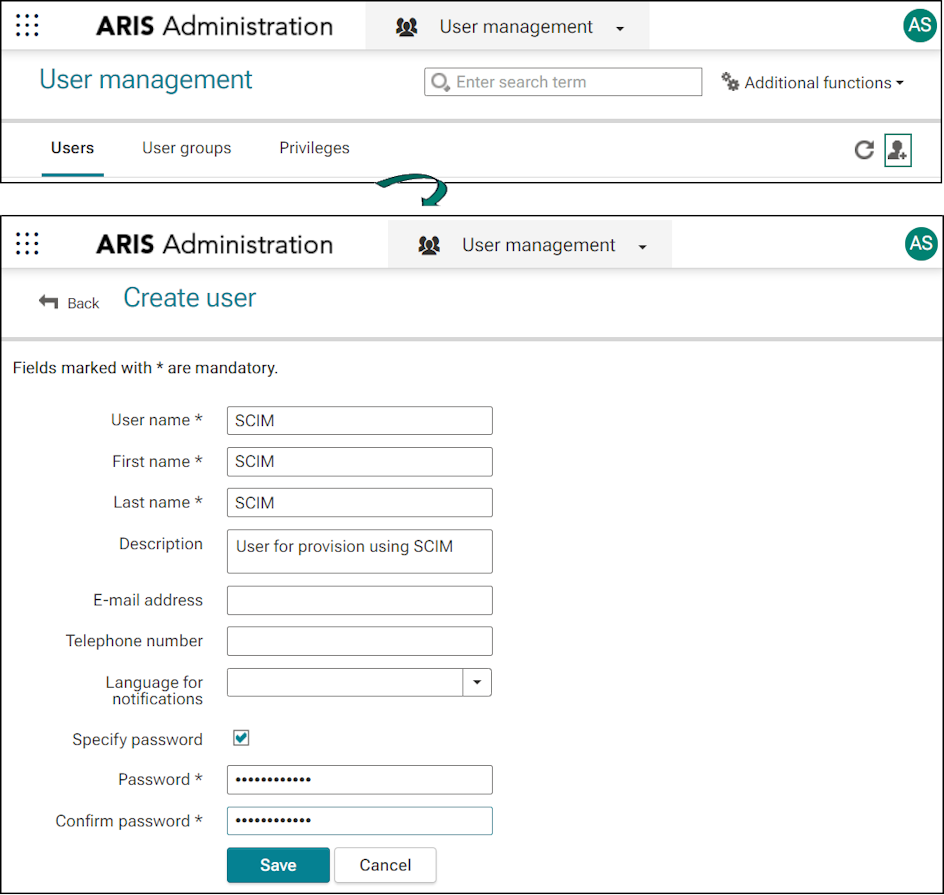Click the gears icon beside Additional functions
Image resolution: width=944 pixels, height=895 pixels.
pyautogui.click(x=730, y=82)
